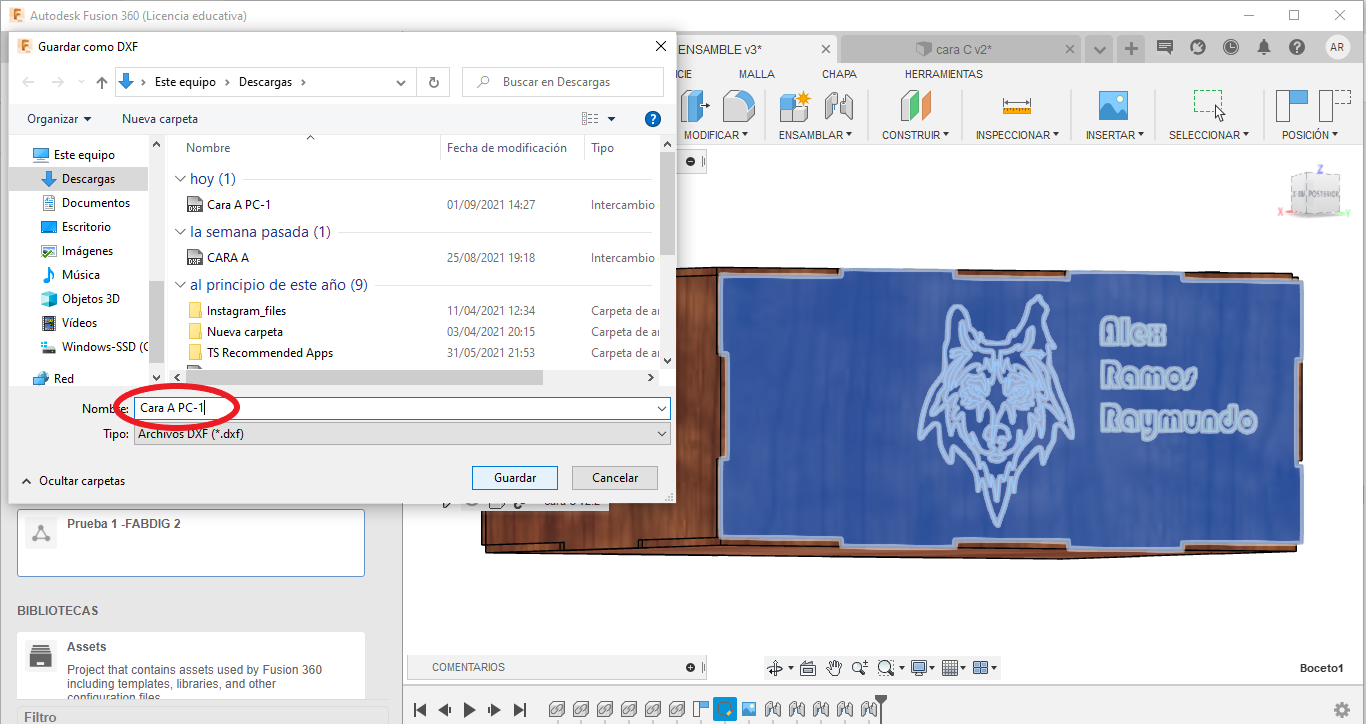Switch to the CHAPA ribbon tab
This screenshot has width=1366, height=724.
[839, 74]
